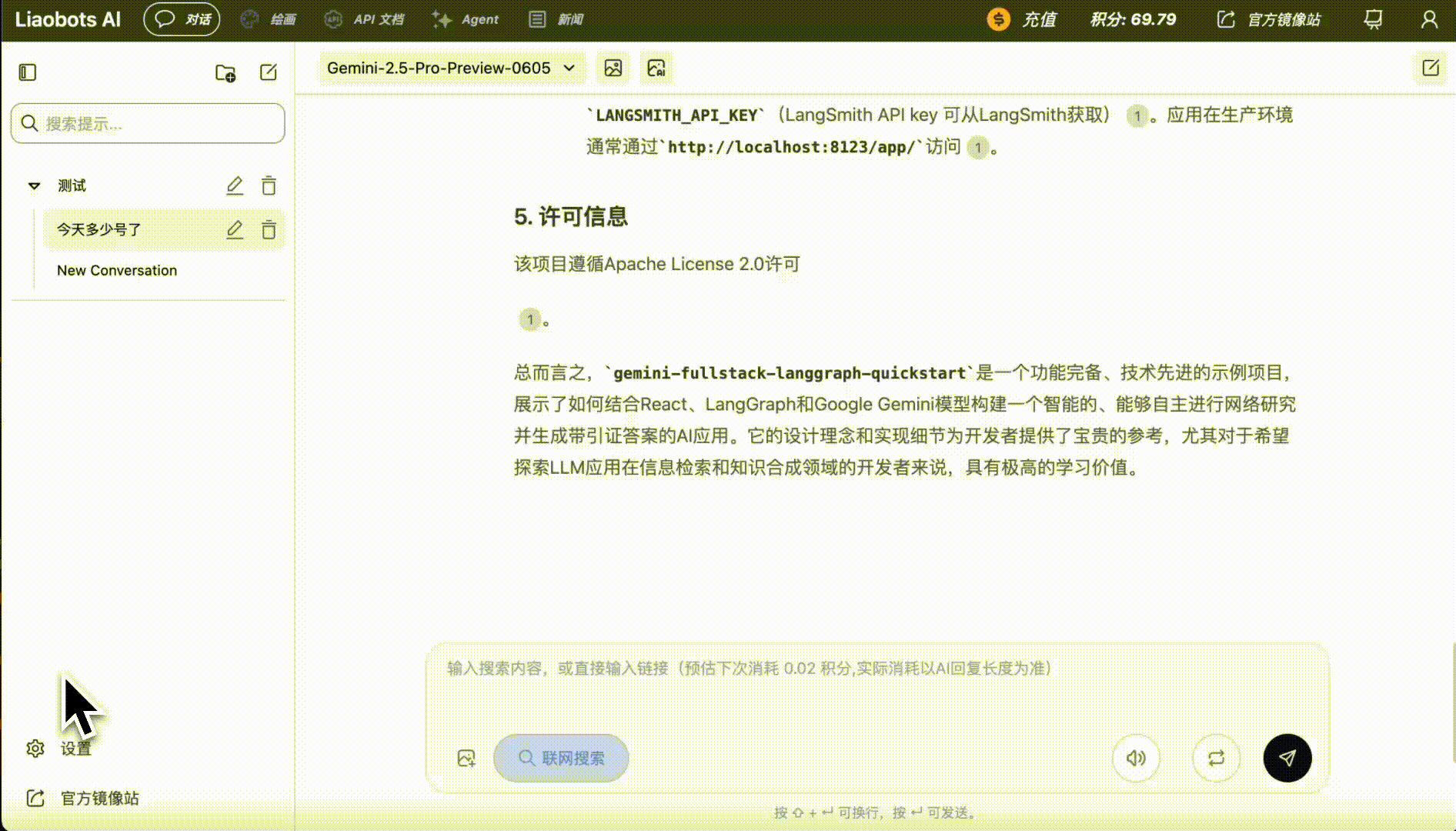Toggle the 联网搜索 web search button
The image size is (1456, 831).
coord(561,758)
